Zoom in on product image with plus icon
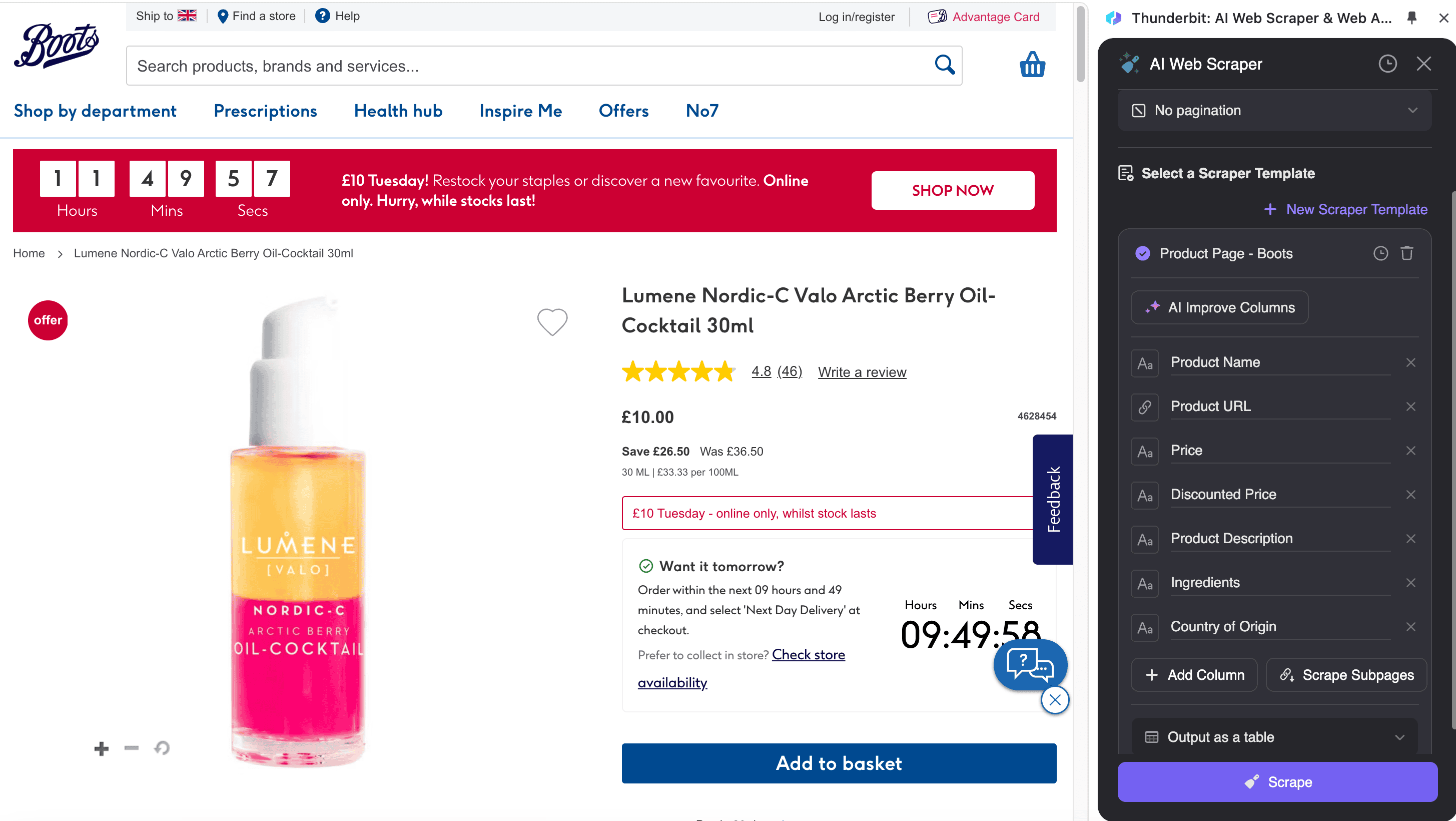The image size is (1456, 821). click(x=101, y=748)
